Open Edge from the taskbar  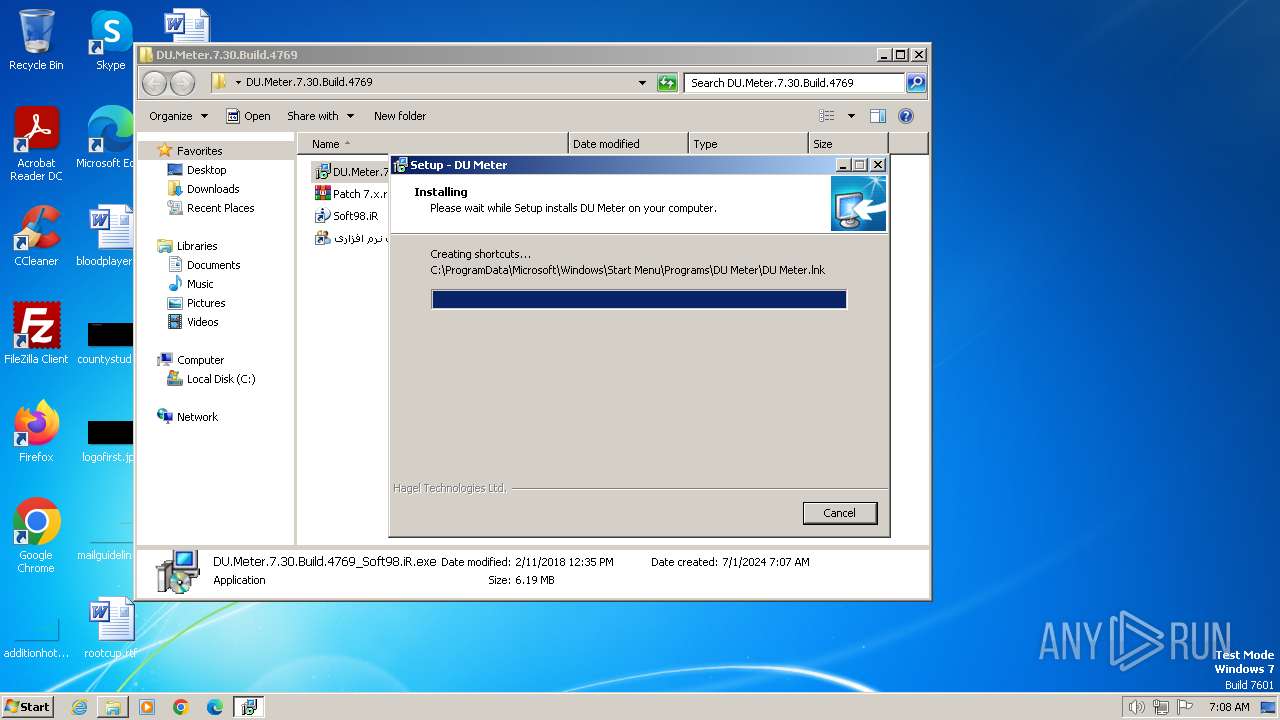215,707
